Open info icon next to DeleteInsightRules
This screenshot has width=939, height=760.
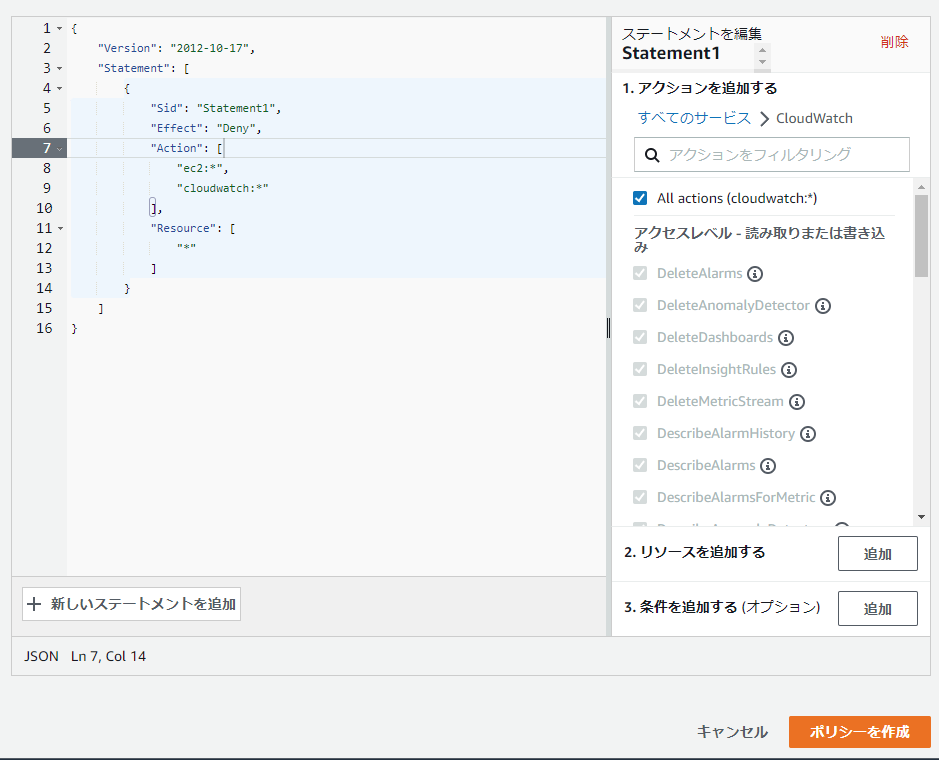tap(789, 370)
